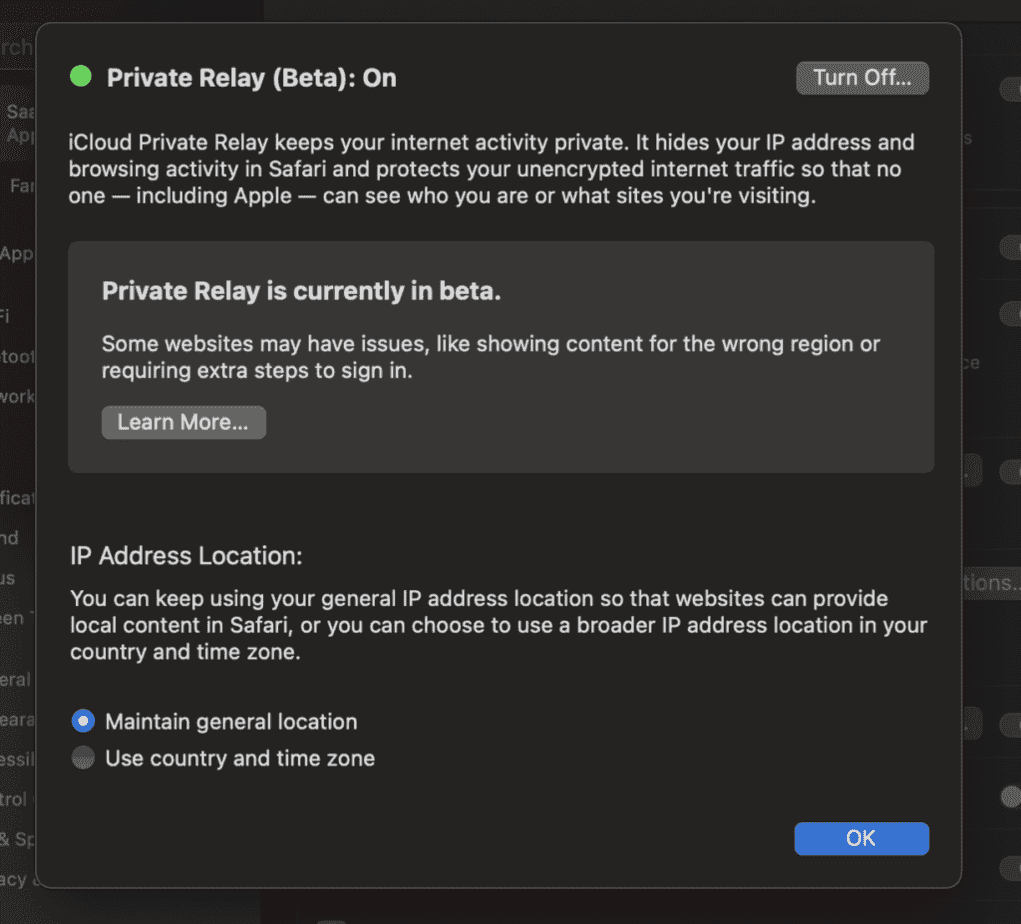Open the Learn More... link button
Image resolution: width=1021 pixels, height=924 pixels.
(183, 422)
